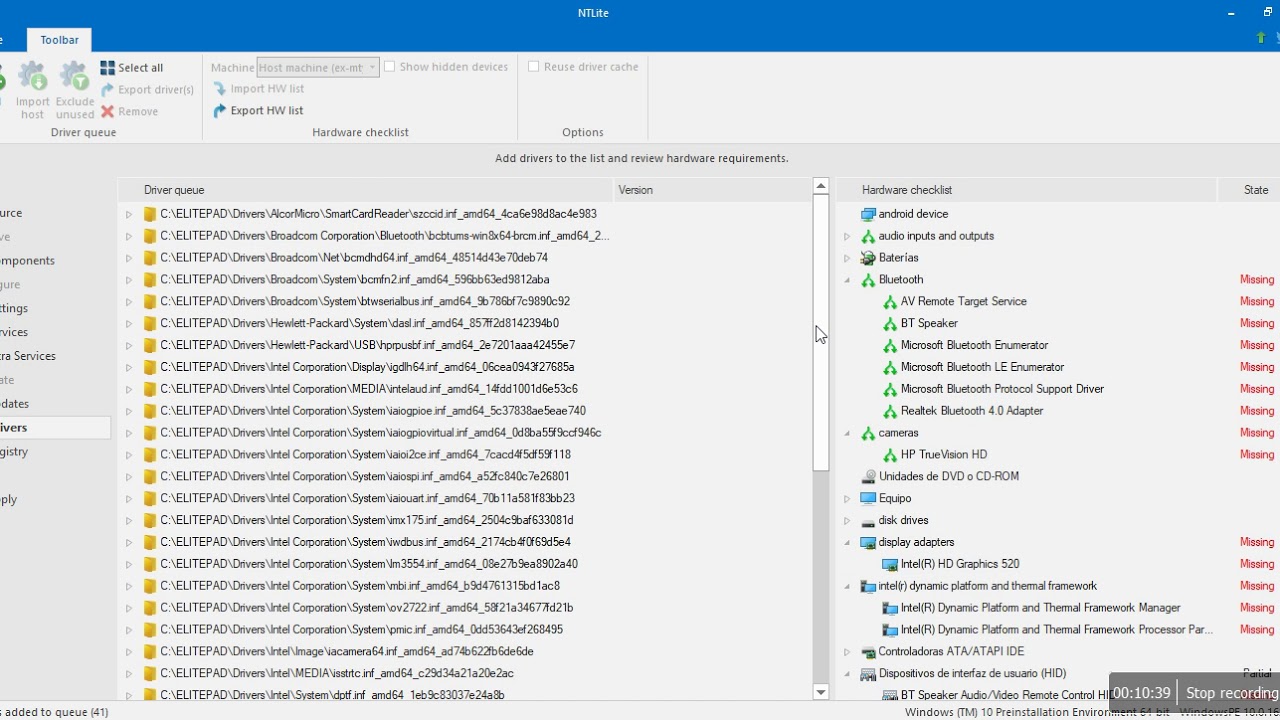Toggle Reuse driver cache checkbox
The width and height of the screenshot is (1280, 720).
point(534,67)
